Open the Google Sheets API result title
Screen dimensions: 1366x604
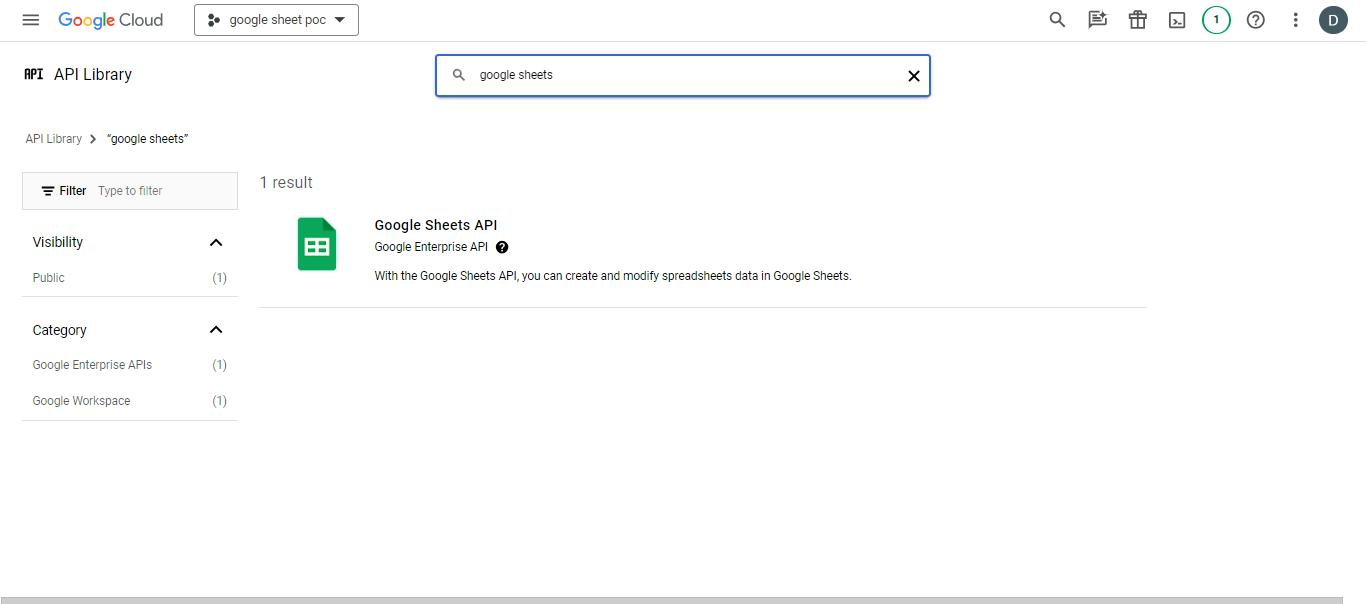[435, 225]
